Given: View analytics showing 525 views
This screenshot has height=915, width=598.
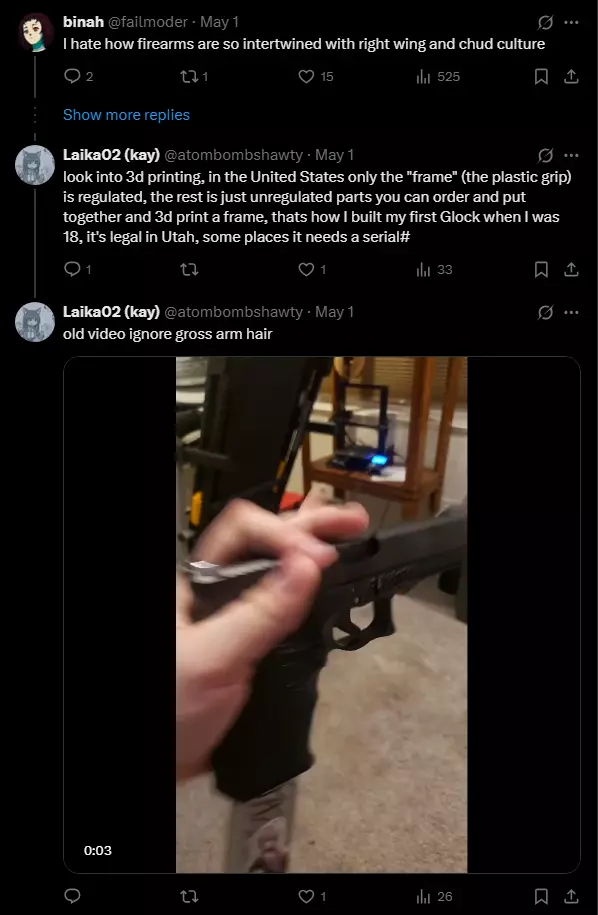Looking at the screenshot, I should [438, 76].
